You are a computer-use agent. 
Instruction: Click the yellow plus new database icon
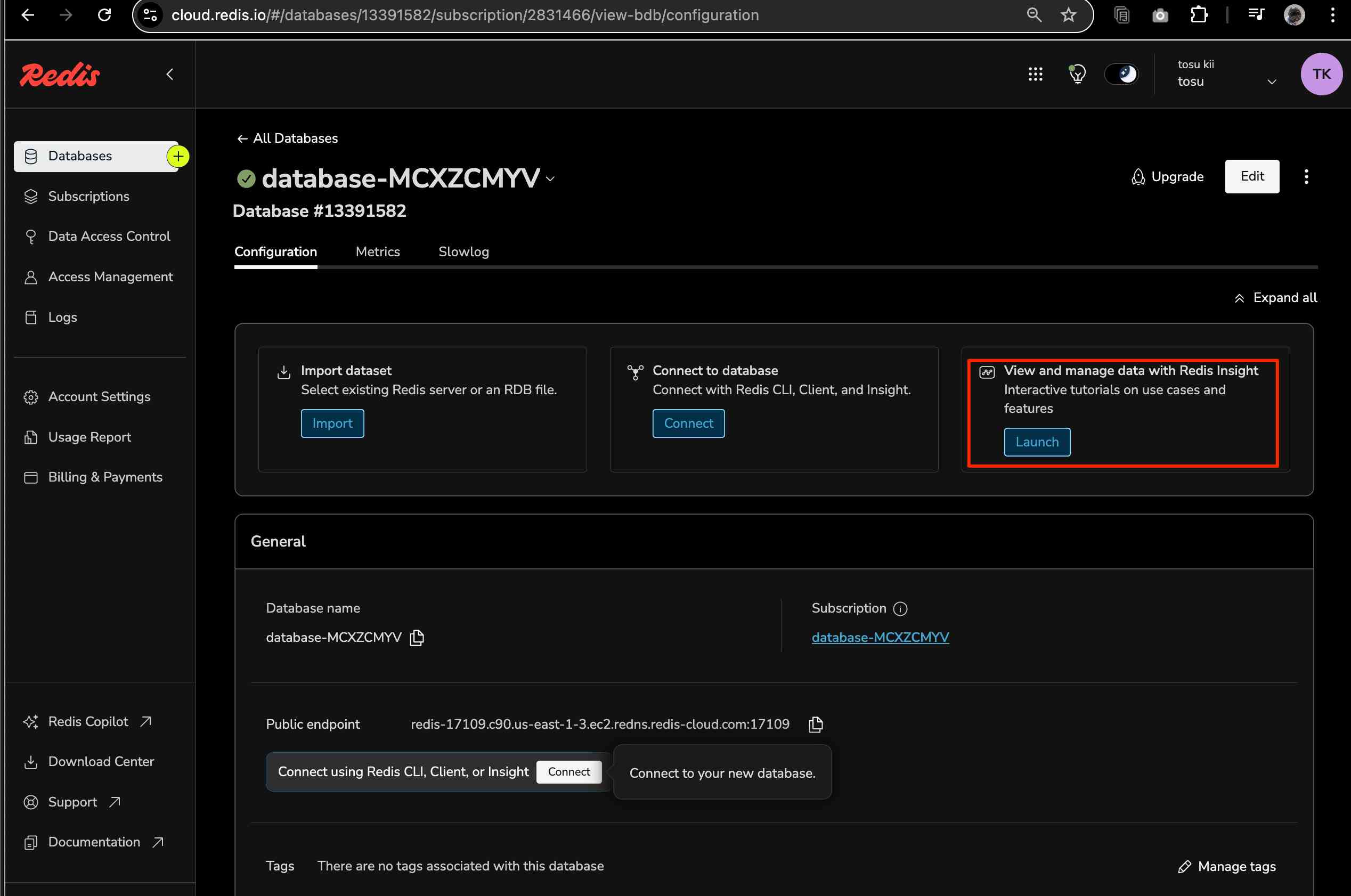pos(178,156)
